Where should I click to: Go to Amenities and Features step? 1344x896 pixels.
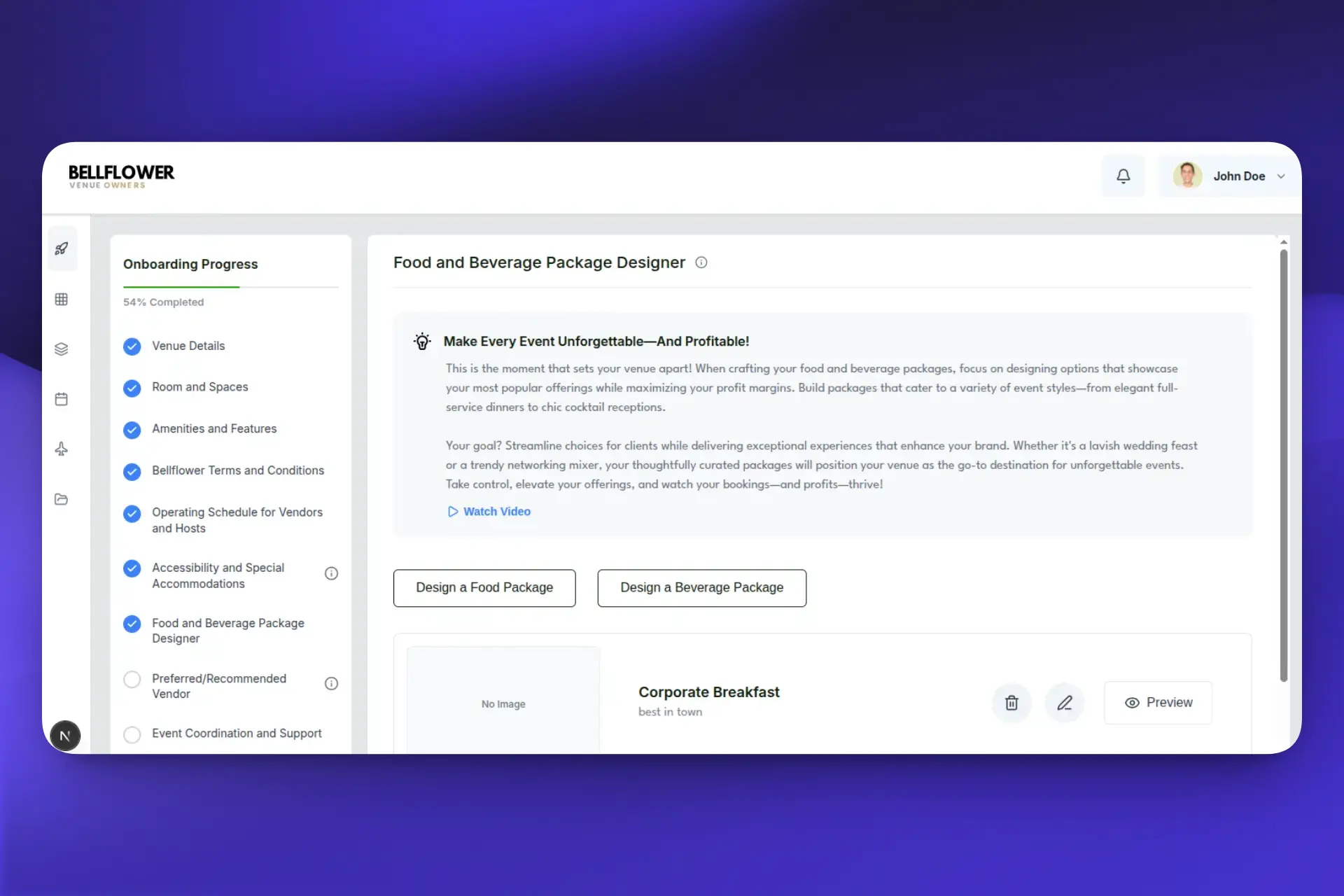point(214,428)
